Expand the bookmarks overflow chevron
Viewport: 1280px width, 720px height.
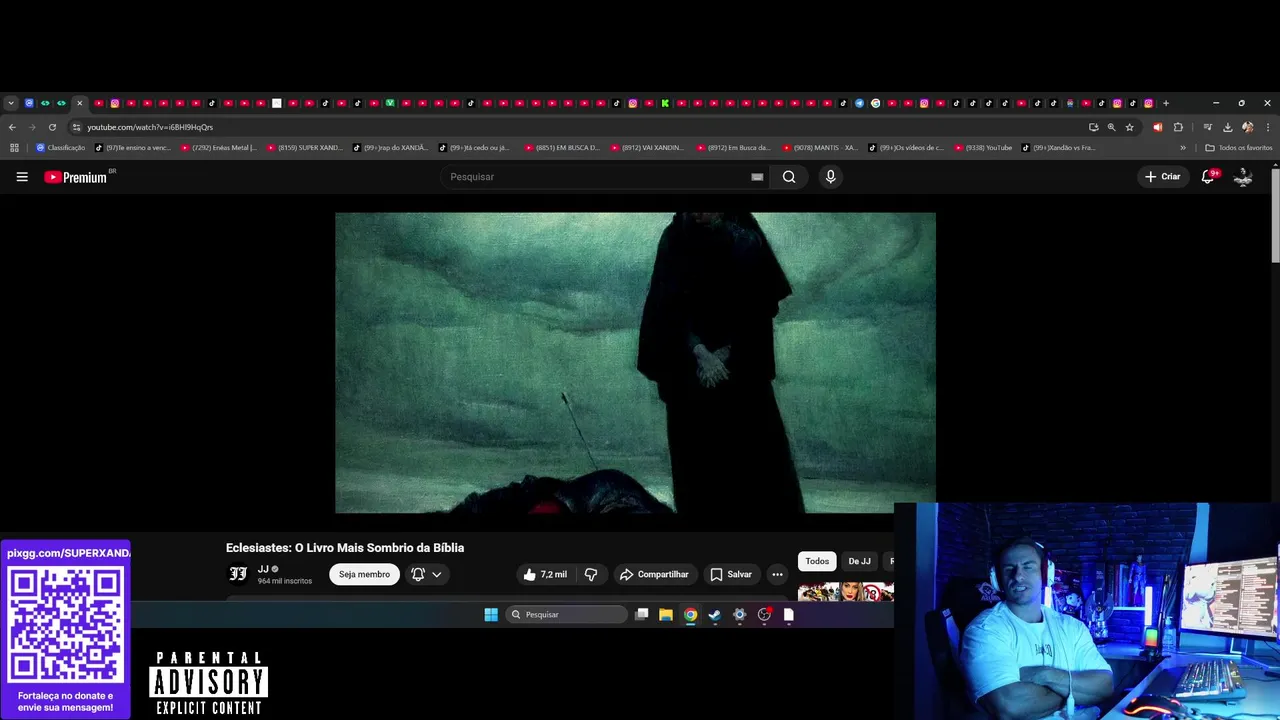point(1183,148)
